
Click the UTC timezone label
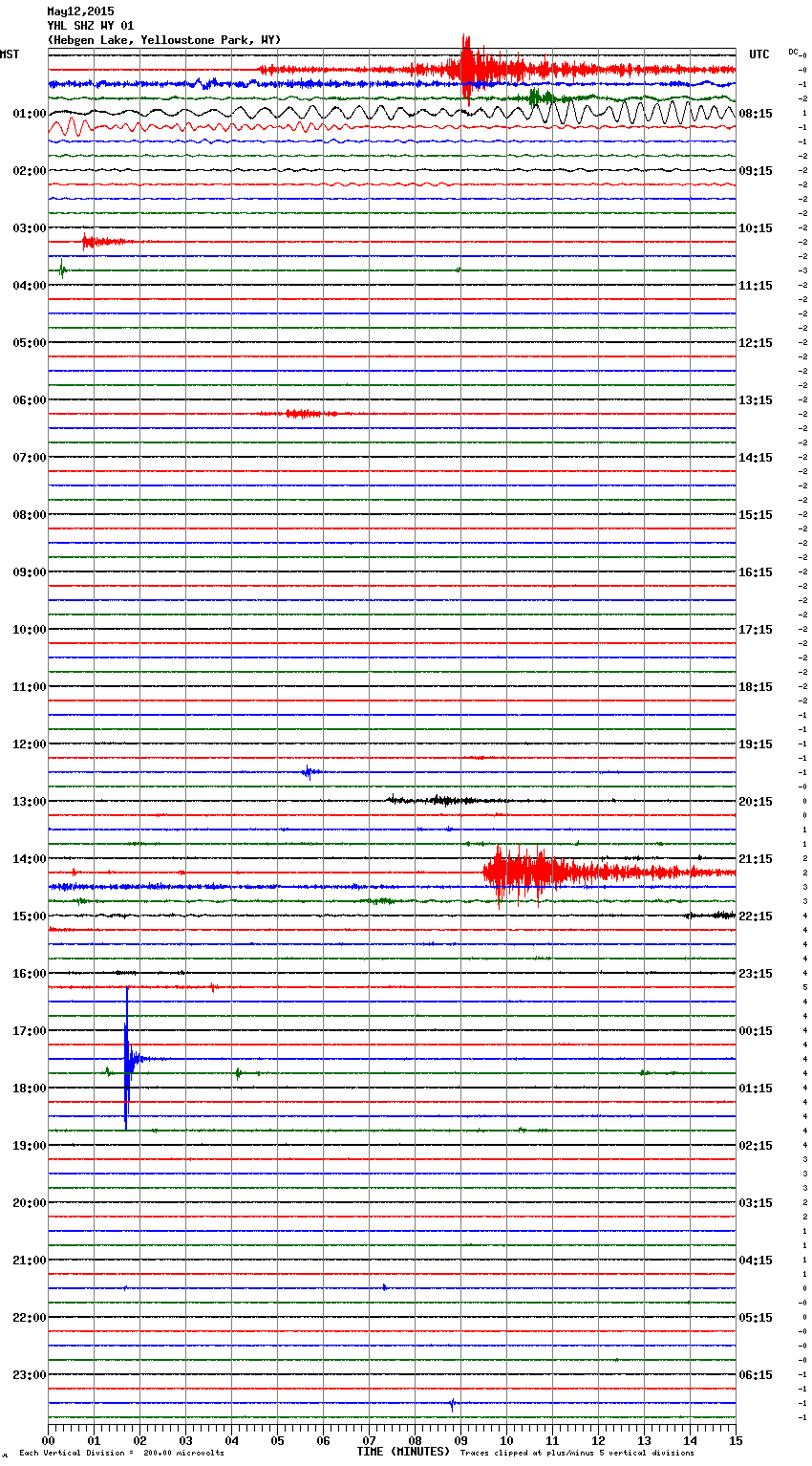[759, 54]
